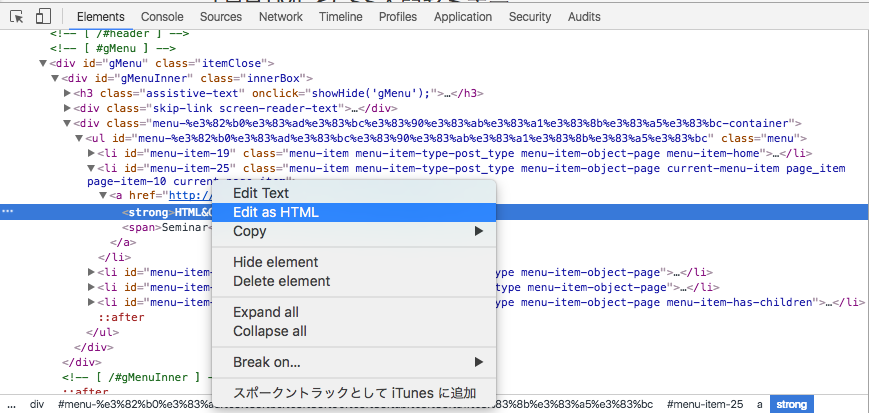Select the closing </ul> tag row
This screenshot has width=869, height=413.
103,333
